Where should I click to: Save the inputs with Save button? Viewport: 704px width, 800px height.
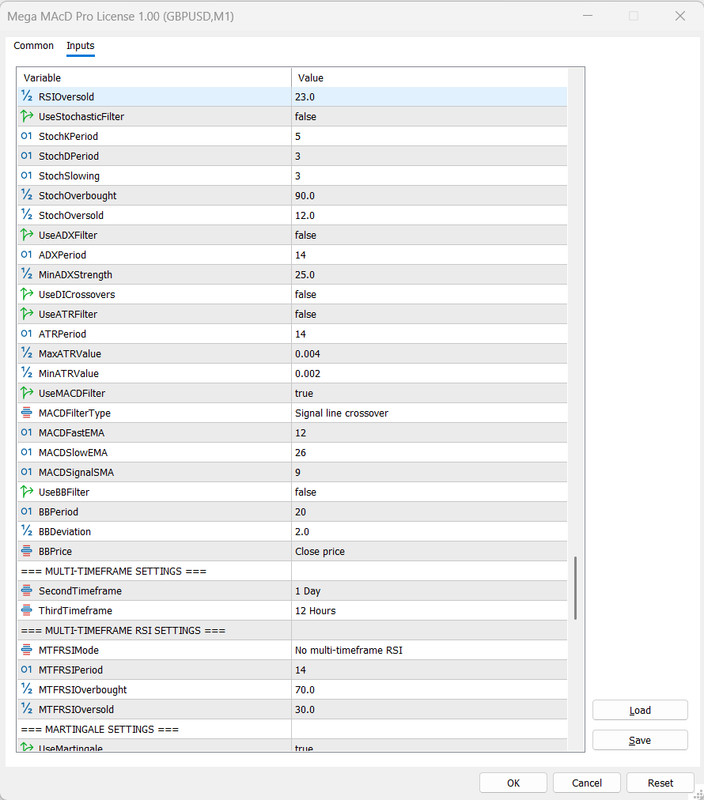click(x=640, y=740)
